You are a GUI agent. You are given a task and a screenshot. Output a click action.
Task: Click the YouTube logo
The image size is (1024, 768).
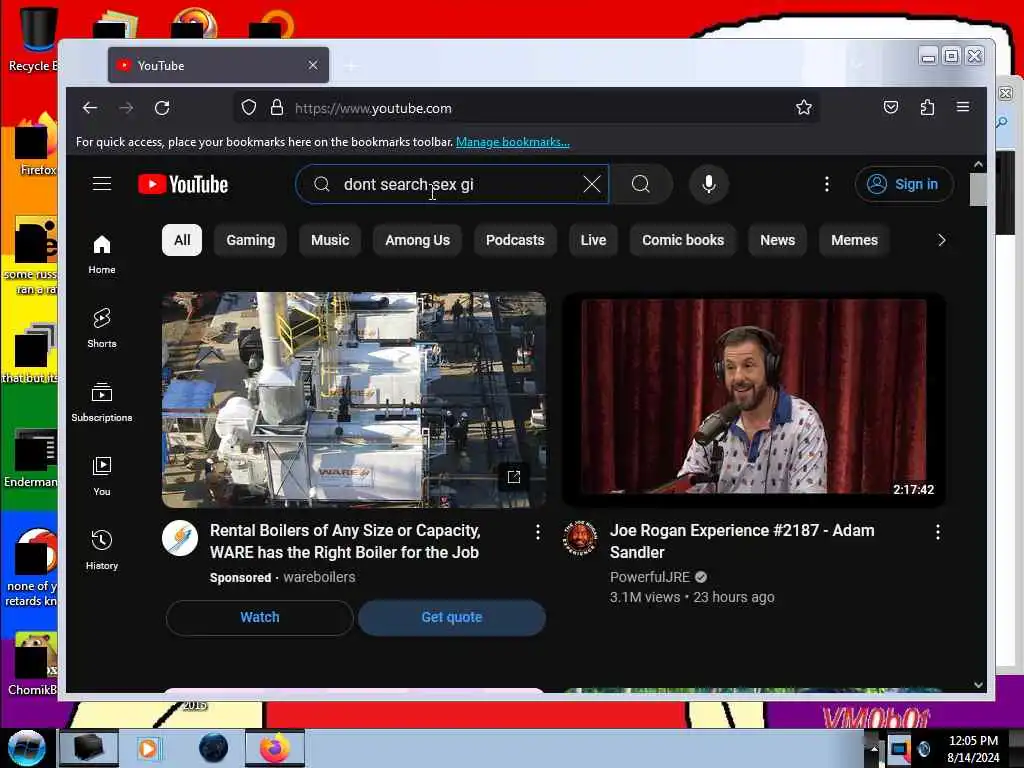coord(183,184)
